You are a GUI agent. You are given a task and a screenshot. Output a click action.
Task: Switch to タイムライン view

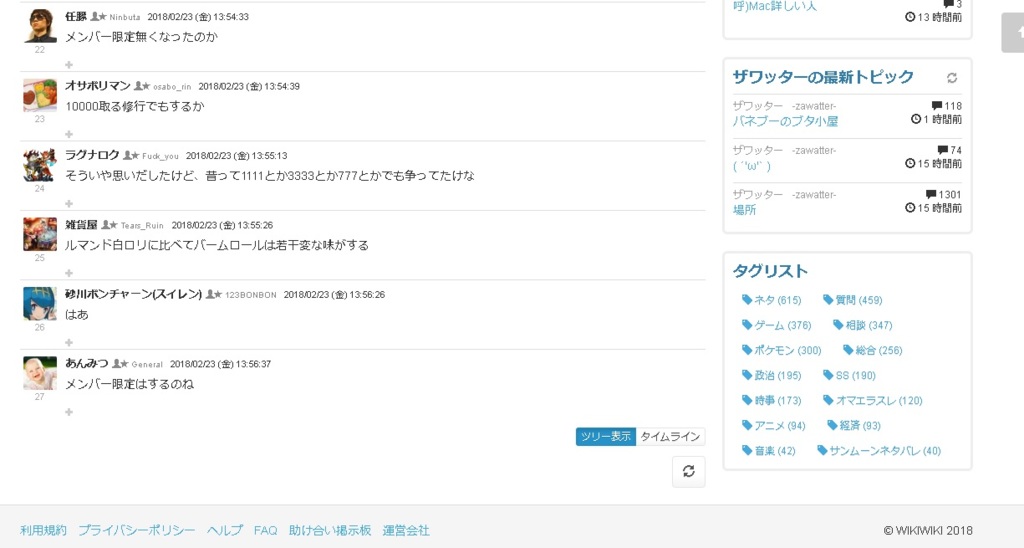670,436
